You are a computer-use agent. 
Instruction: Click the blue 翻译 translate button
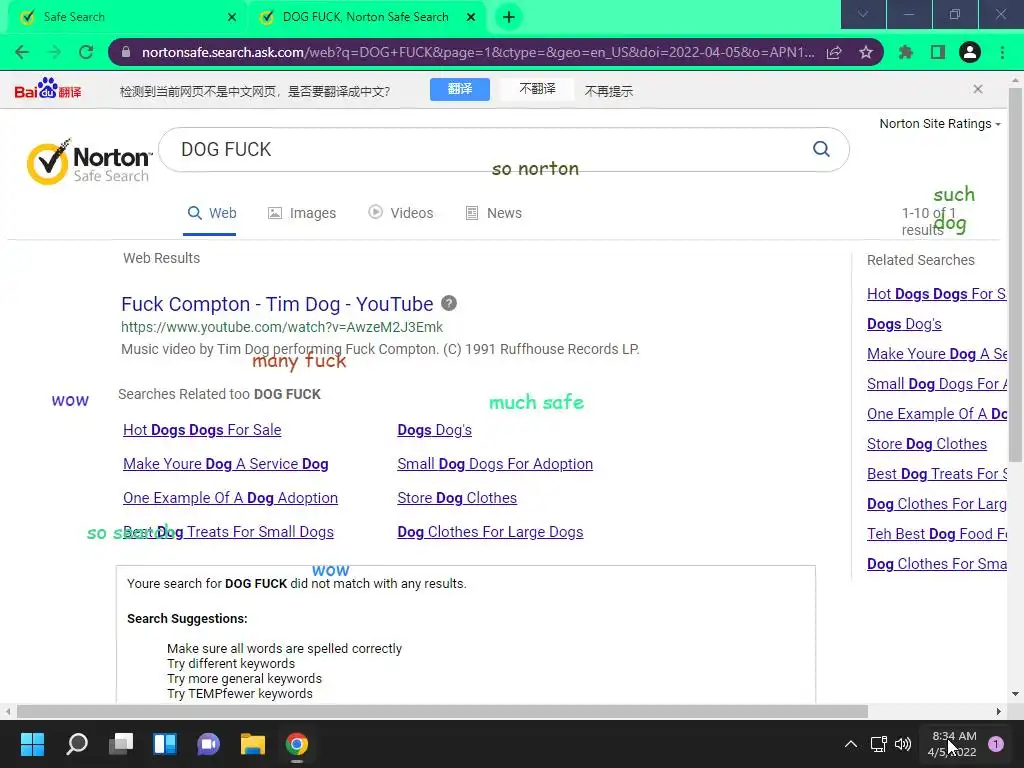click(x=460, y=89)
